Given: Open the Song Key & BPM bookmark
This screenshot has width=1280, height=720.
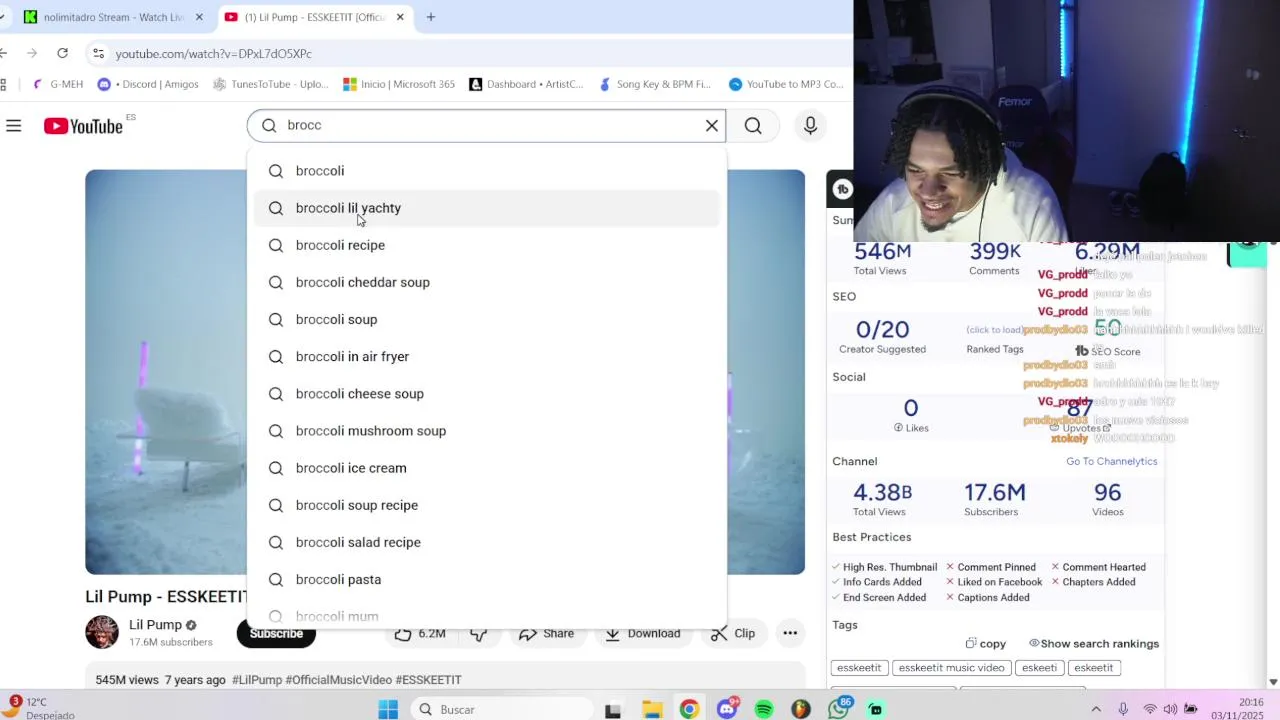Looking at the screenshot, I should coord(654,84).
